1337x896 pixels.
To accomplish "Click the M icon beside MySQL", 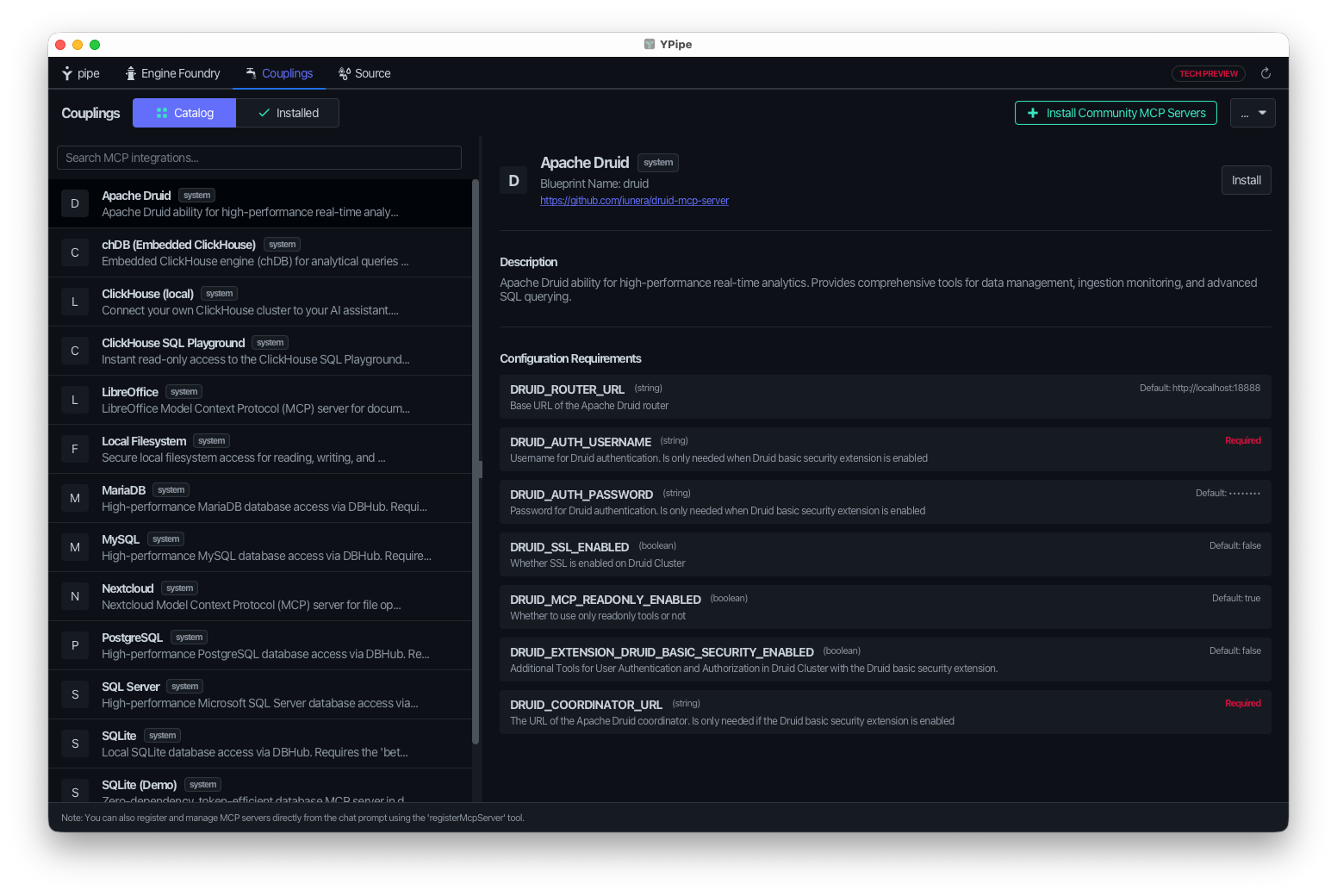I will (x=75, y=547).
